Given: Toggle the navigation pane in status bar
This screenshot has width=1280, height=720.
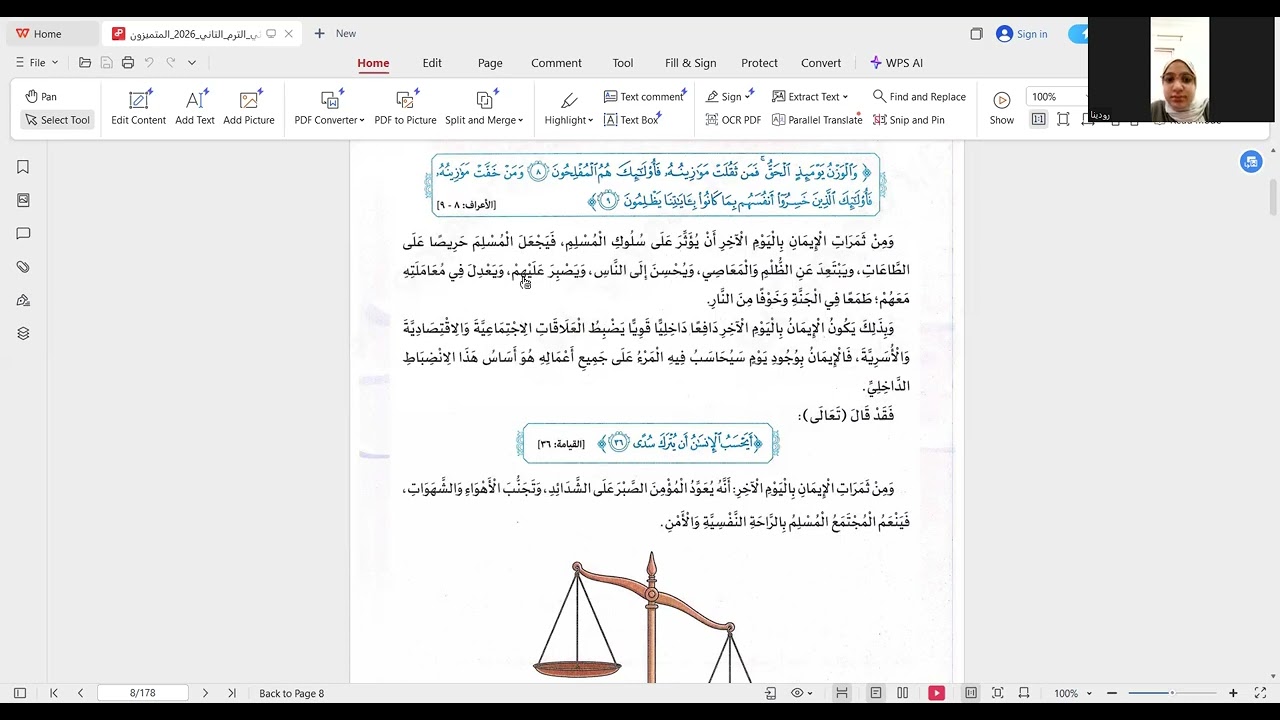Looking at the screenshot, I should (x=19, y=693).
